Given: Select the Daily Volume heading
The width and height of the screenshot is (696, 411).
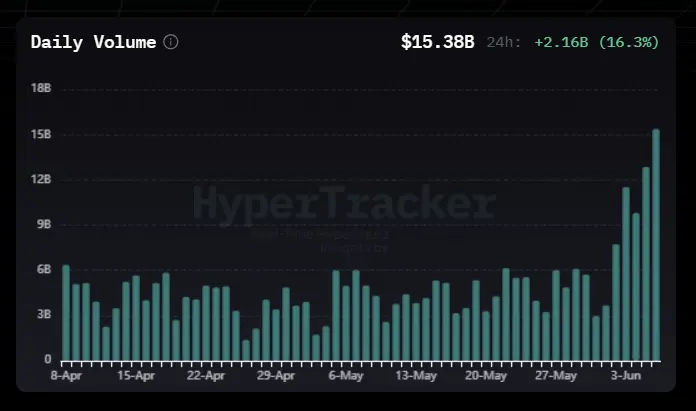Looking at the screenshot, I should (x=94, y=43).
